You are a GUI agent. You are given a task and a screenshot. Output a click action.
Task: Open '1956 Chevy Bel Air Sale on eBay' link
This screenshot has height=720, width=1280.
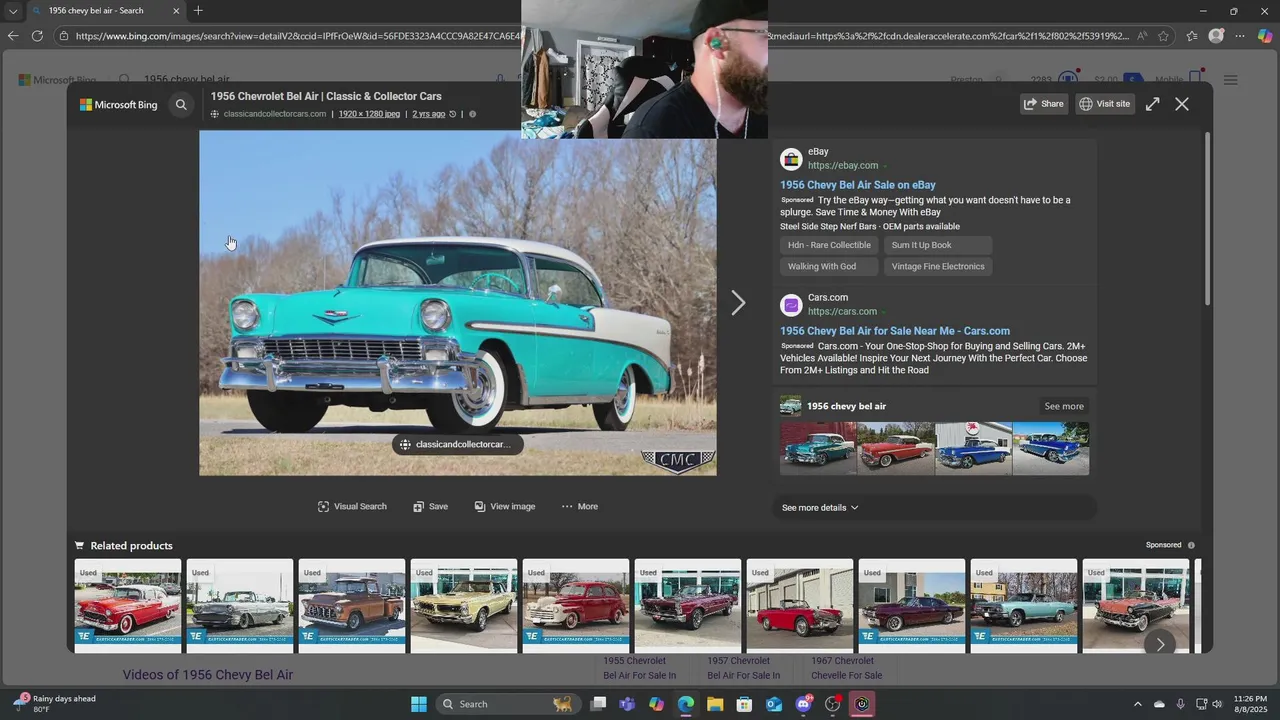click(x=858, y=185)
